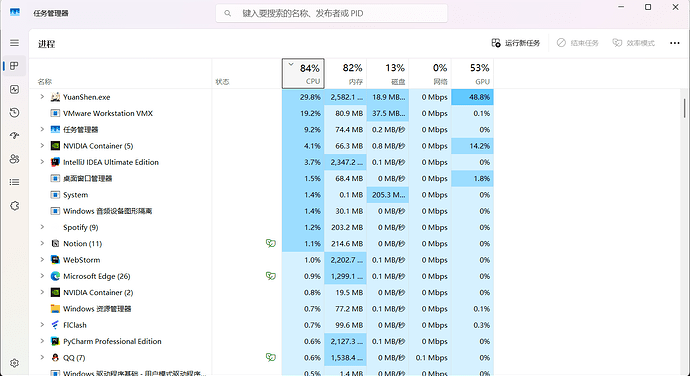
Task: Select the System process row
Action: click(x=261, y=195)
